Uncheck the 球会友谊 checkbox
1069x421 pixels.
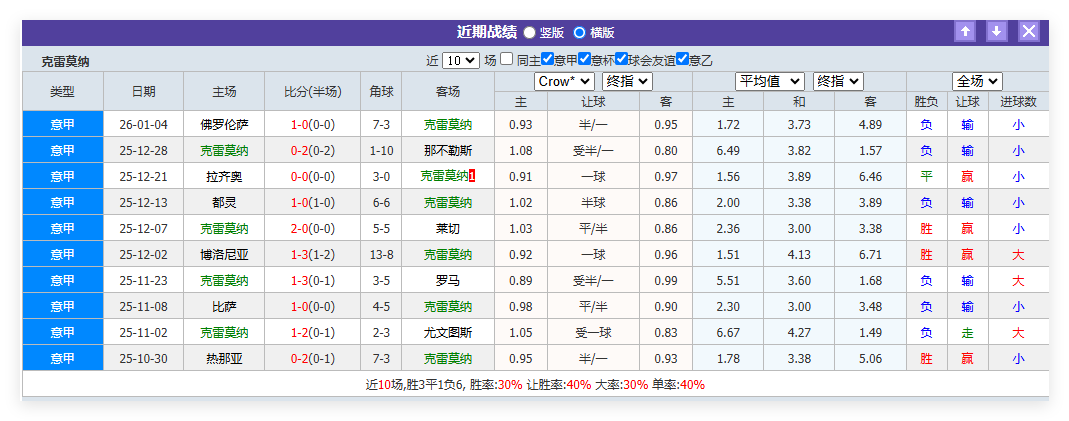(622, 59)
